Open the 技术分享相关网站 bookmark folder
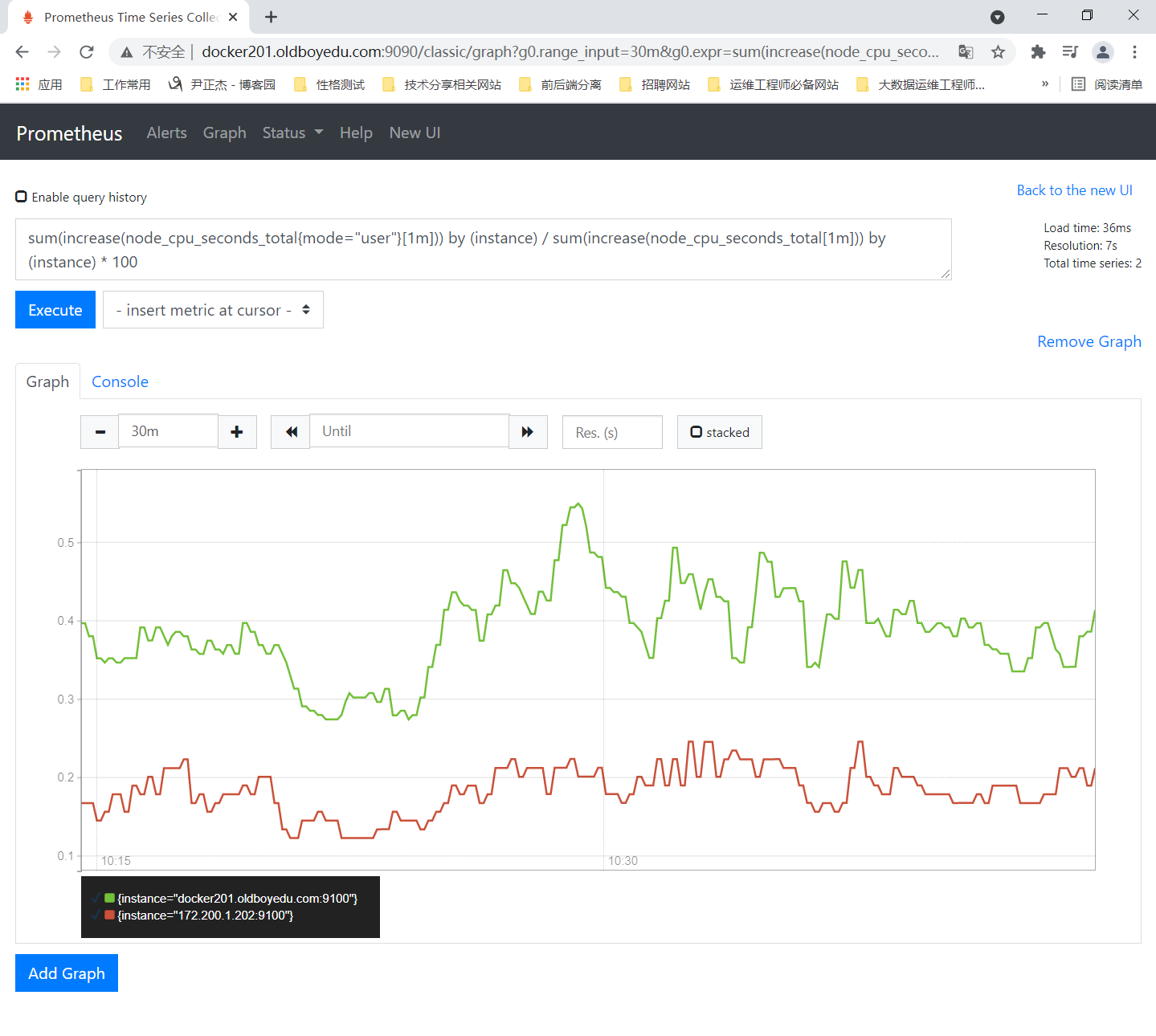The height and width of the screenshot is (1036, 1156). tap(442, 84)
